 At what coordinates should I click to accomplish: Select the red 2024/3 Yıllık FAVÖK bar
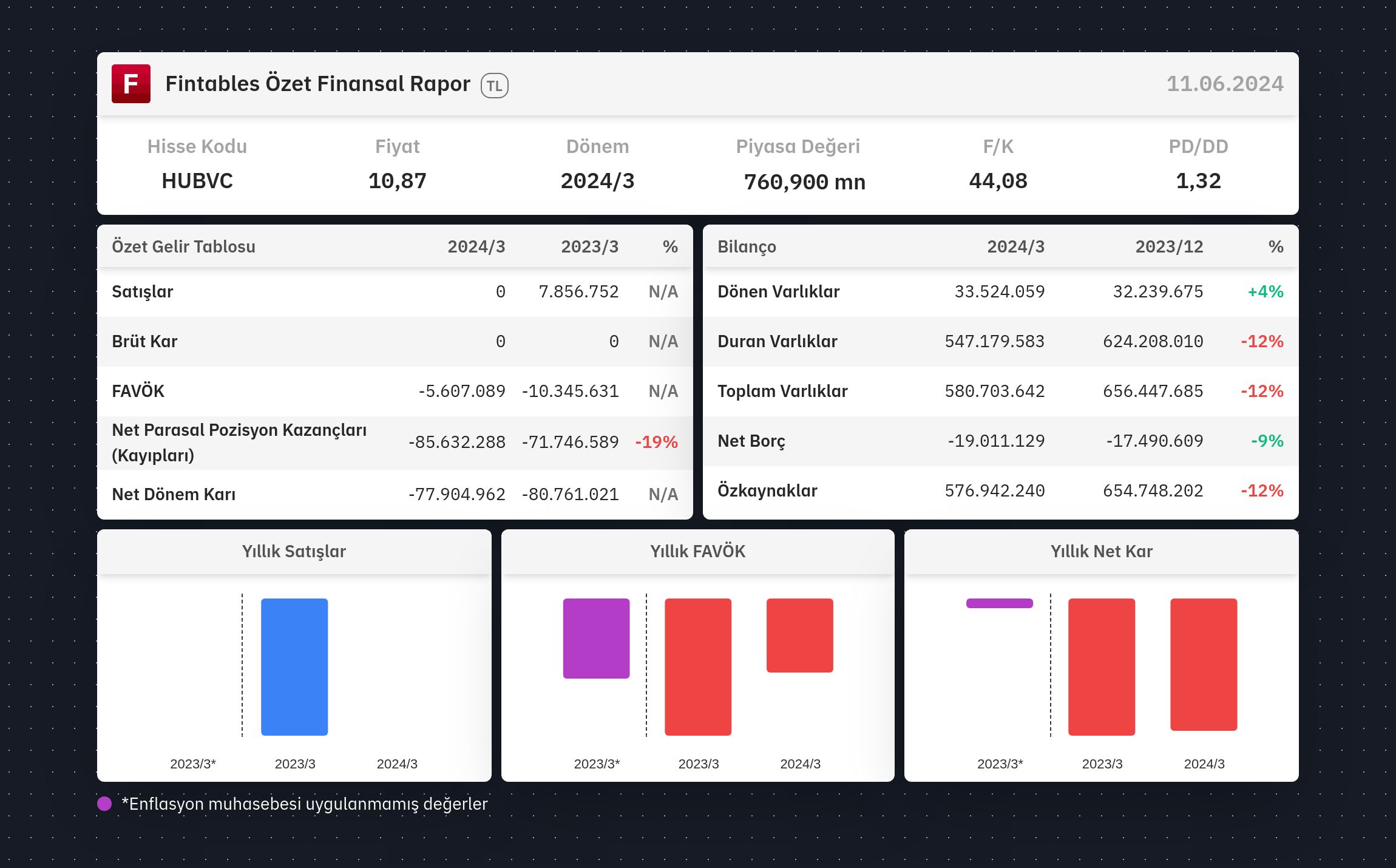pos(800,636)
